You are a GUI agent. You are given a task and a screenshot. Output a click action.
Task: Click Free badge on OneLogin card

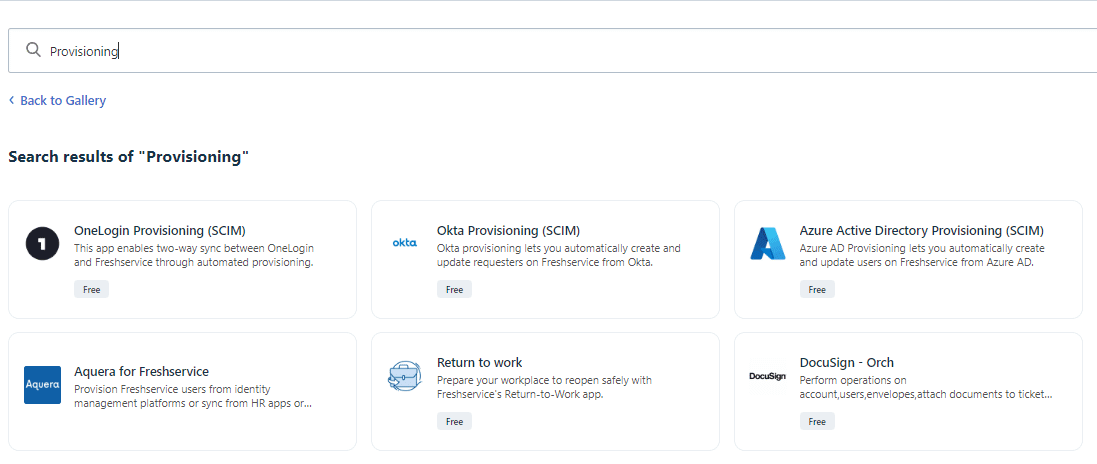92,289
